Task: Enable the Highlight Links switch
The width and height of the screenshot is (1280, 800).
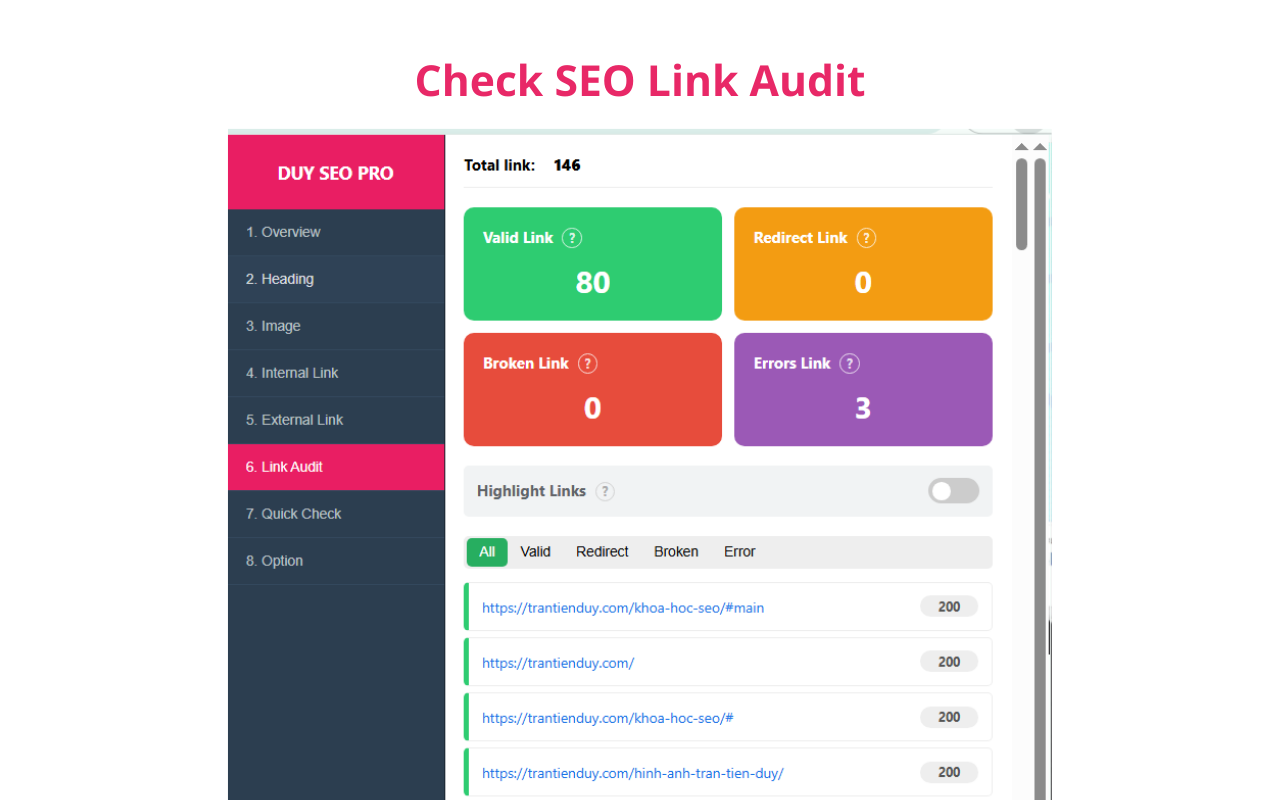Action: 952,491
